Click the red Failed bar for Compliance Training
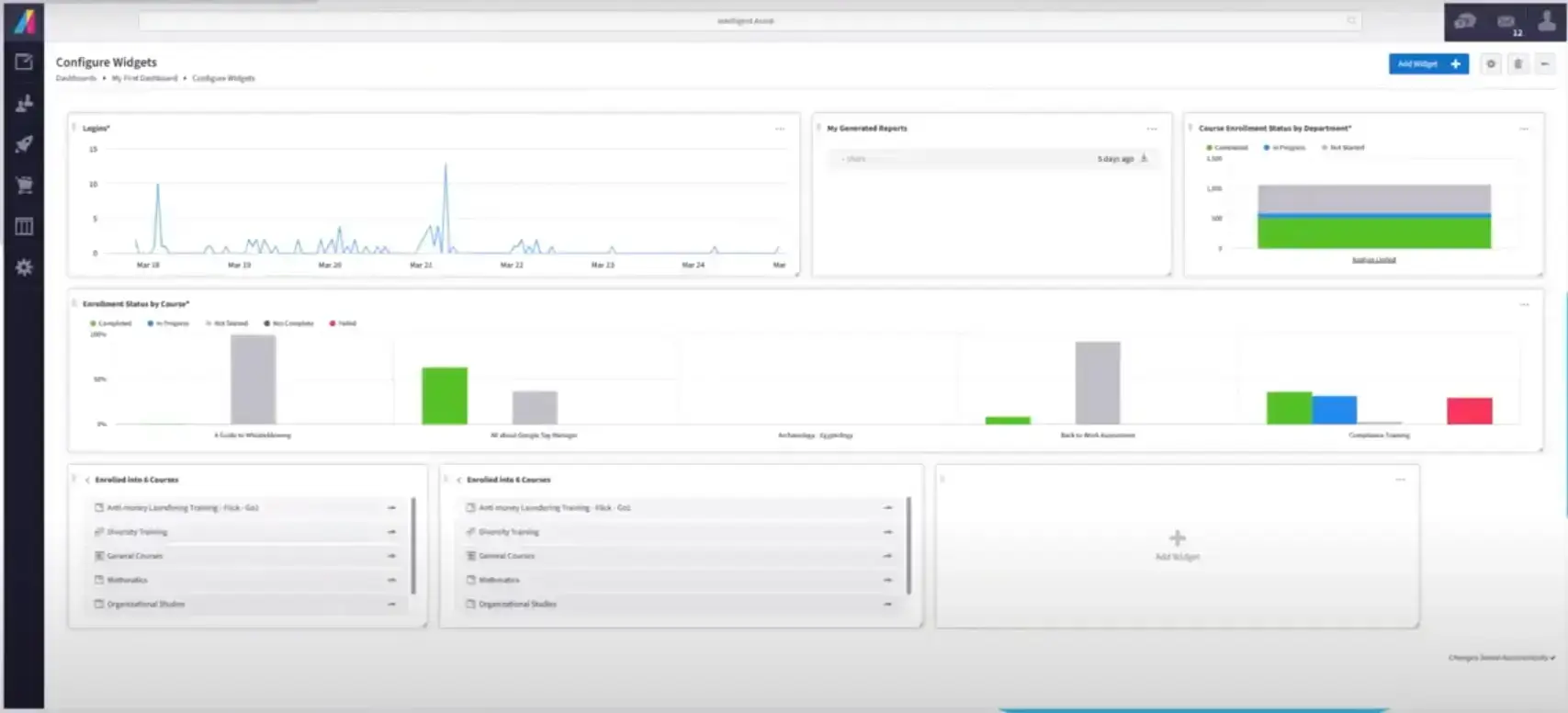 [1469, 411]
